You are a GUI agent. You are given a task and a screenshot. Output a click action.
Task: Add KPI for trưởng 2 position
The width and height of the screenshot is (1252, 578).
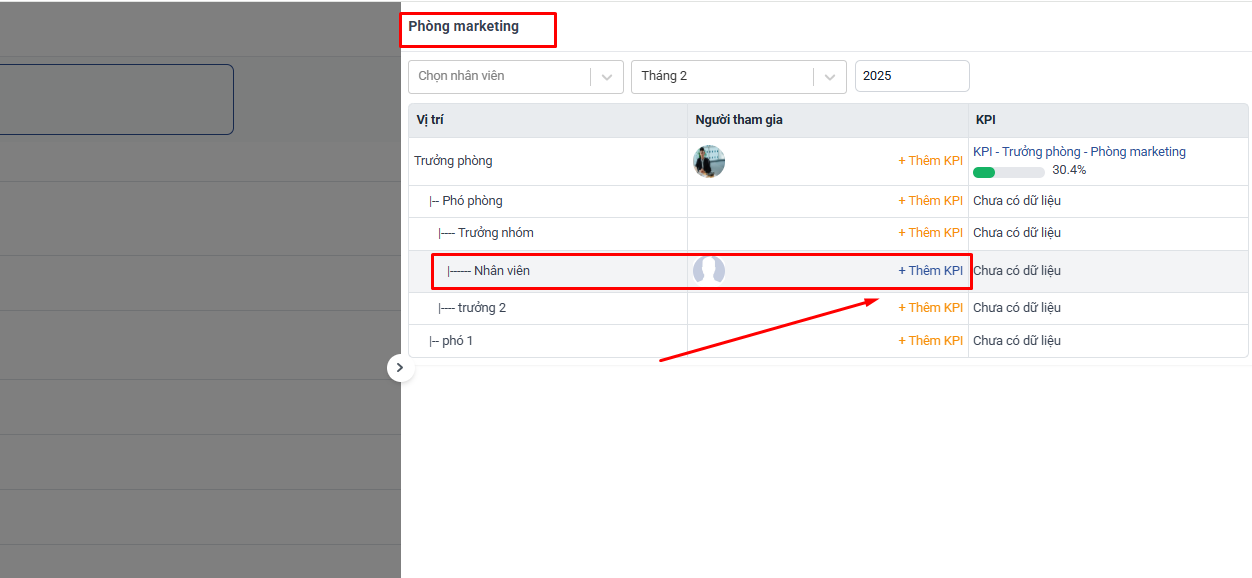tap(930, 308)
